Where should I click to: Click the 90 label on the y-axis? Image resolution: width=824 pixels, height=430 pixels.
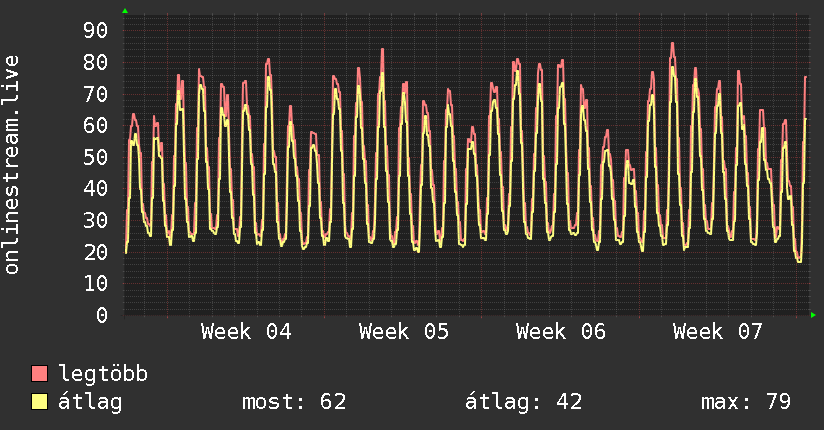click(x=95, y=30)
